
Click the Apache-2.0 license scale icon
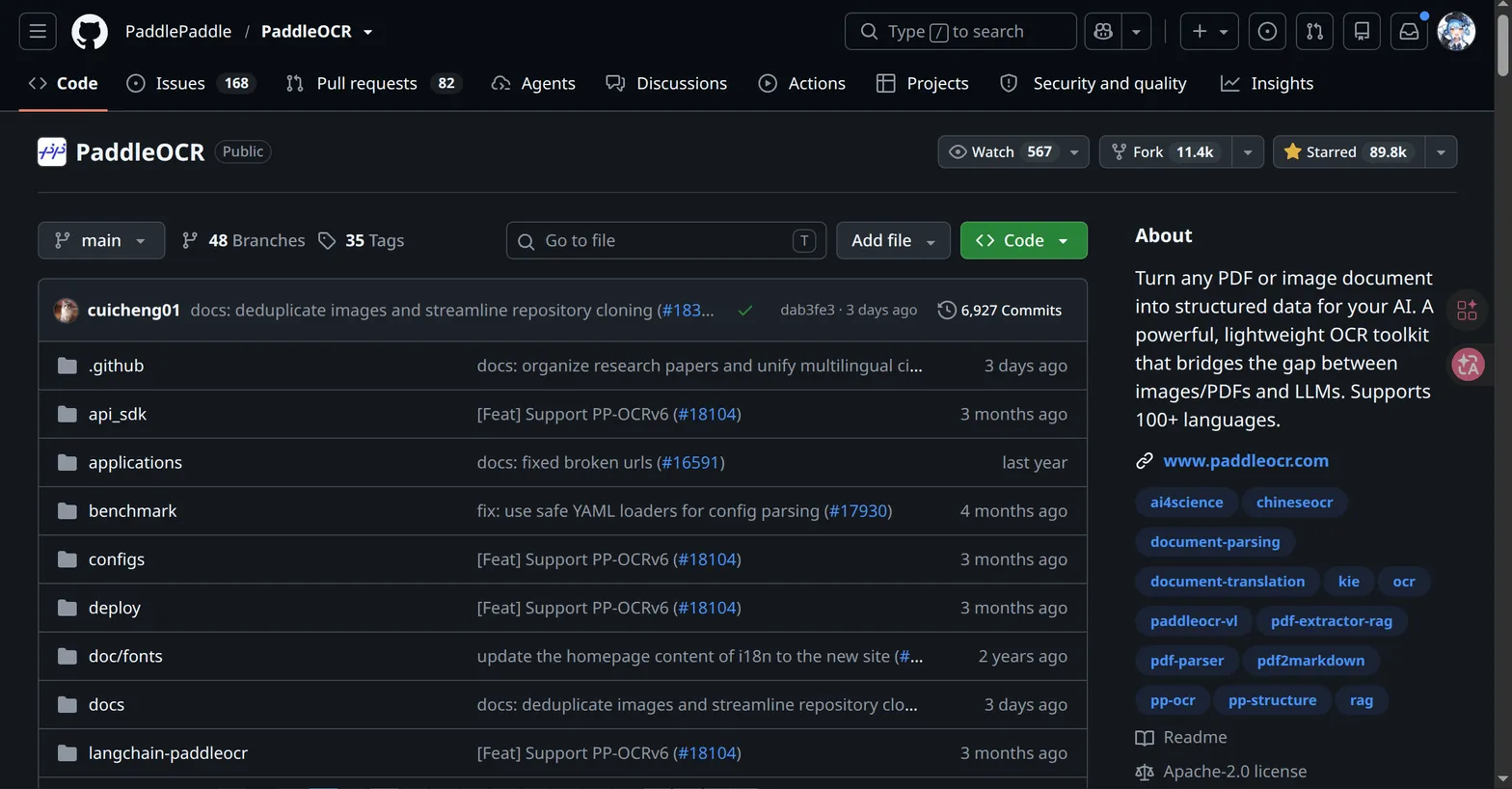(1145, 772)
